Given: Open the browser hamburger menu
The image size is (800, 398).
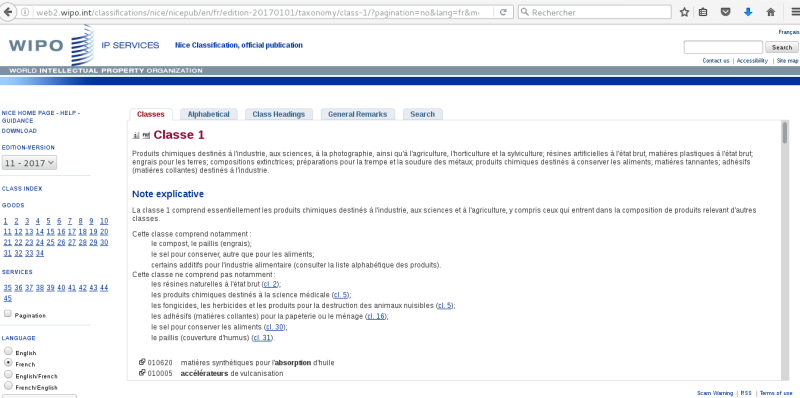Looking at the screenshot, I should pyautogui.click(x=795, y=12).
